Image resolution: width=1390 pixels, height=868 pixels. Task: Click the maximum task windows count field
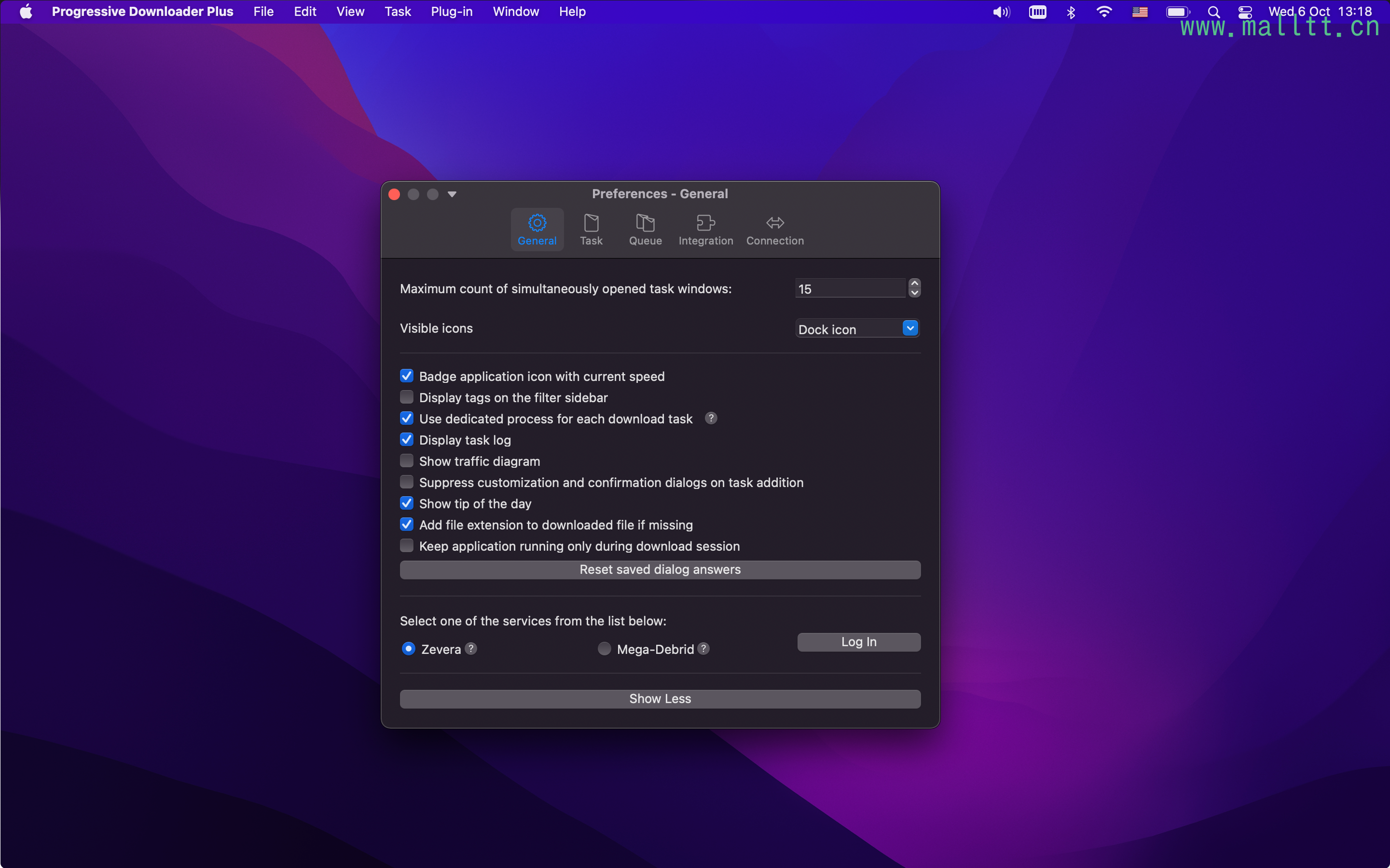click(850, 289)
